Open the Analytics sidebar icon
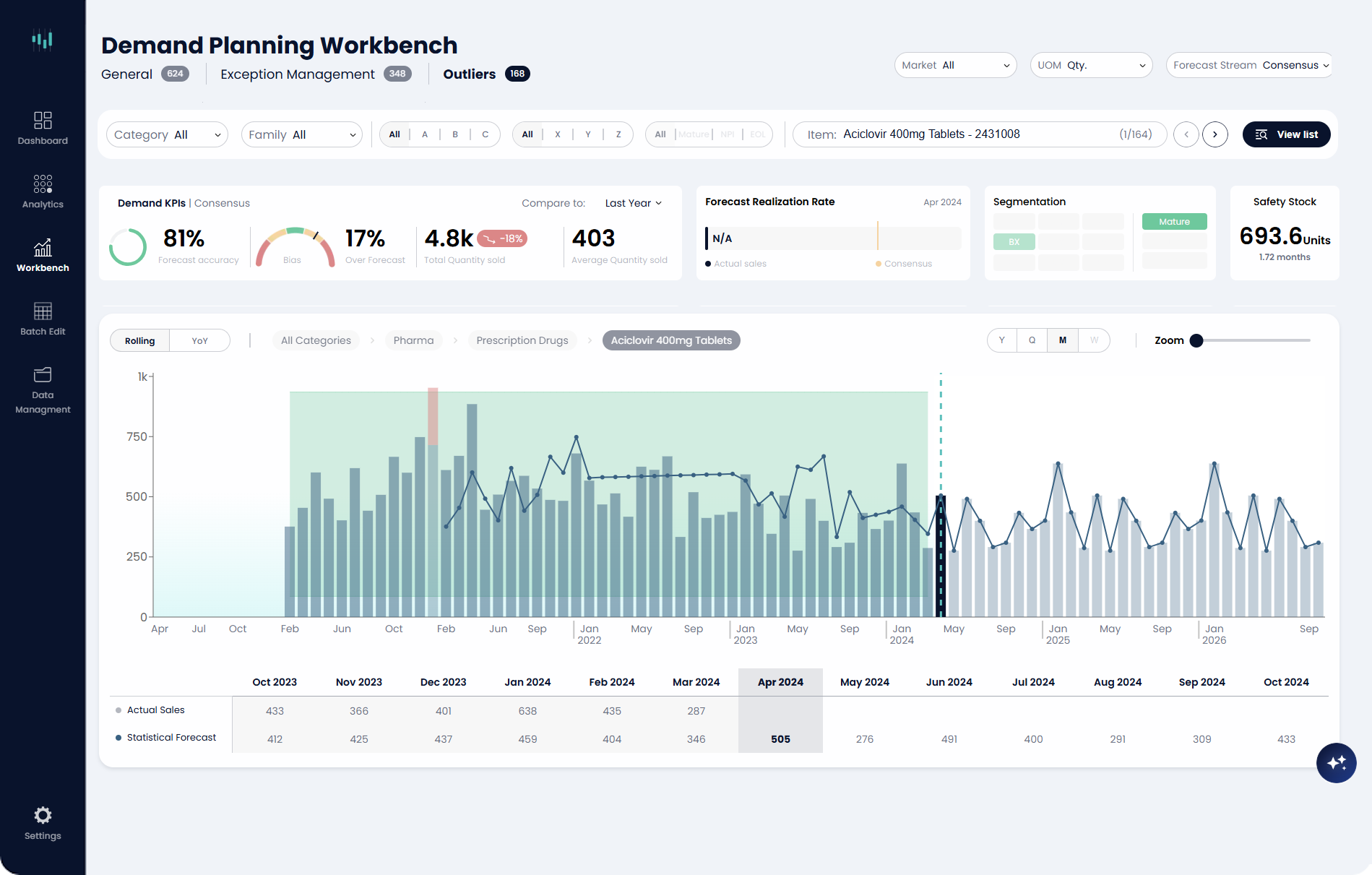This screenshot has height=875, width=1372. coord(43,191)
